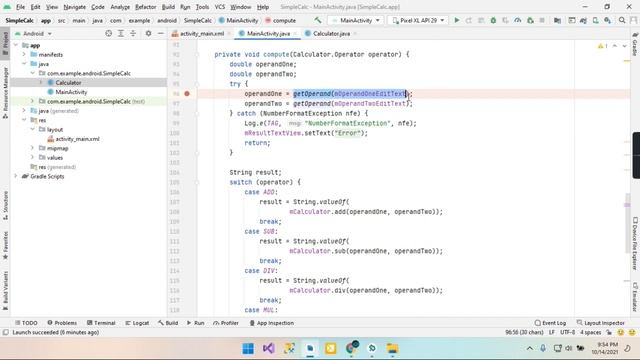Open the Pixel XL API 29 device dropdown
This screenshot has height=360, width=640.
418,20
